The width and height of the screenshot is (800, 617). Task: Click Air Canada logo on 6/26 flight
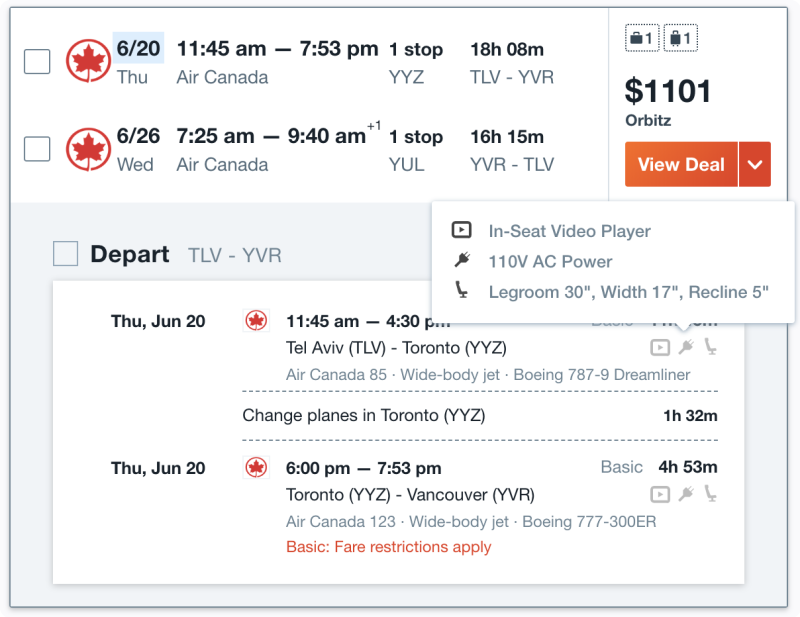click(x=89, y=149)
